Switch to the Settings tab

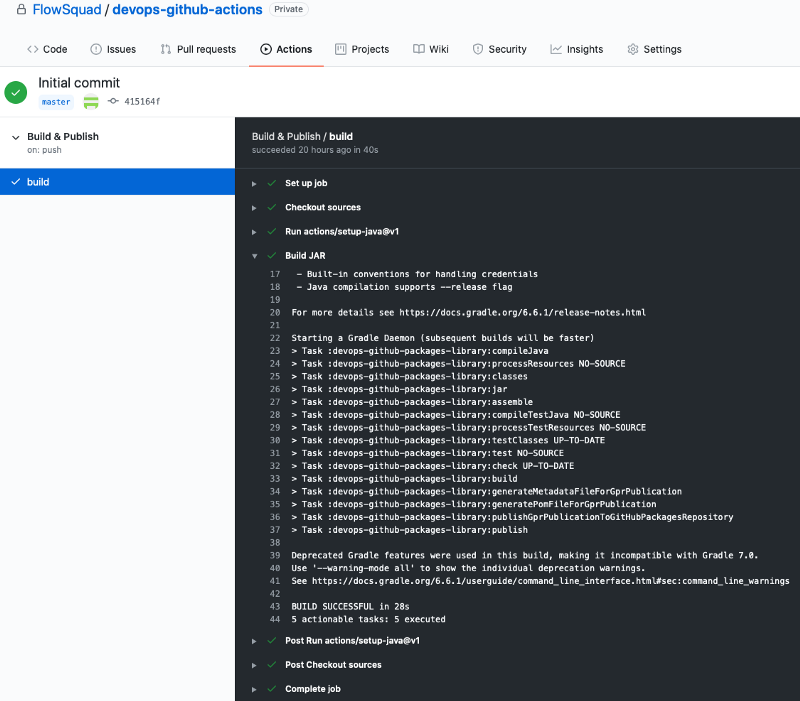[x=654, y=49]
